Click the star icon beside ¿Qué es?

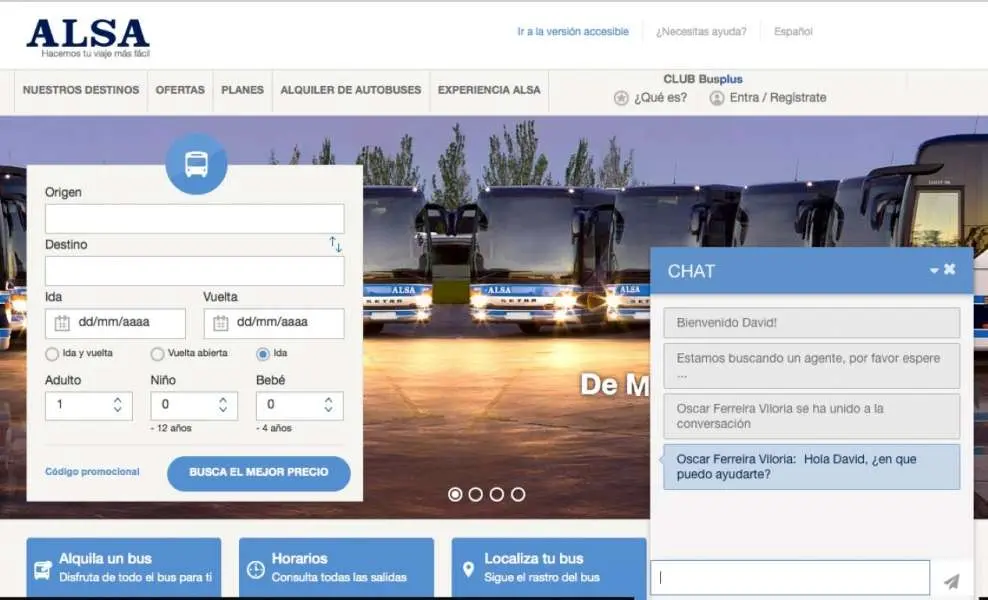[621, 98]
